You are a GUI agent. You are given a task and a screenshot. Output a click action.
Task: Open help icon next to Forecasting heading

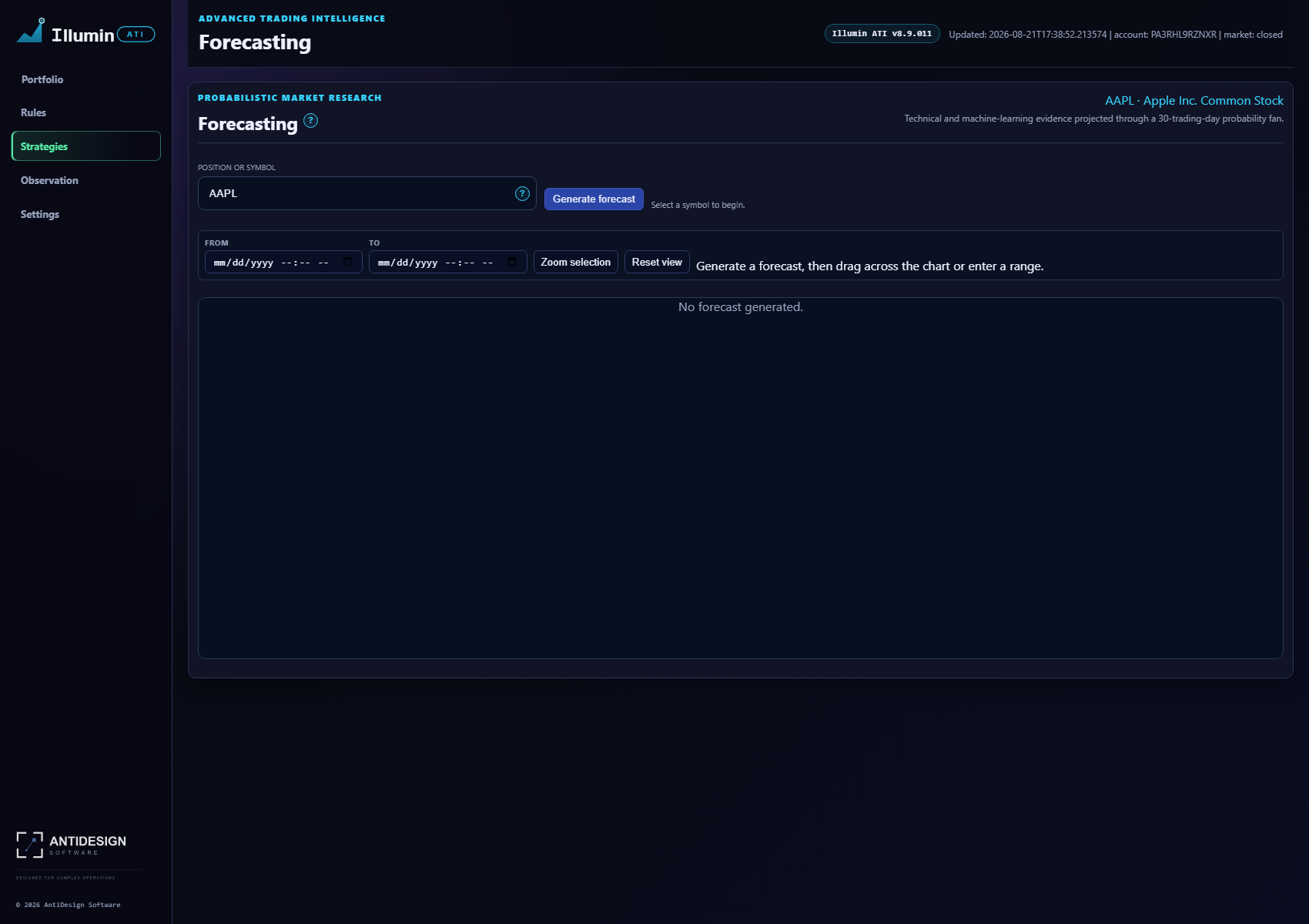310,121
